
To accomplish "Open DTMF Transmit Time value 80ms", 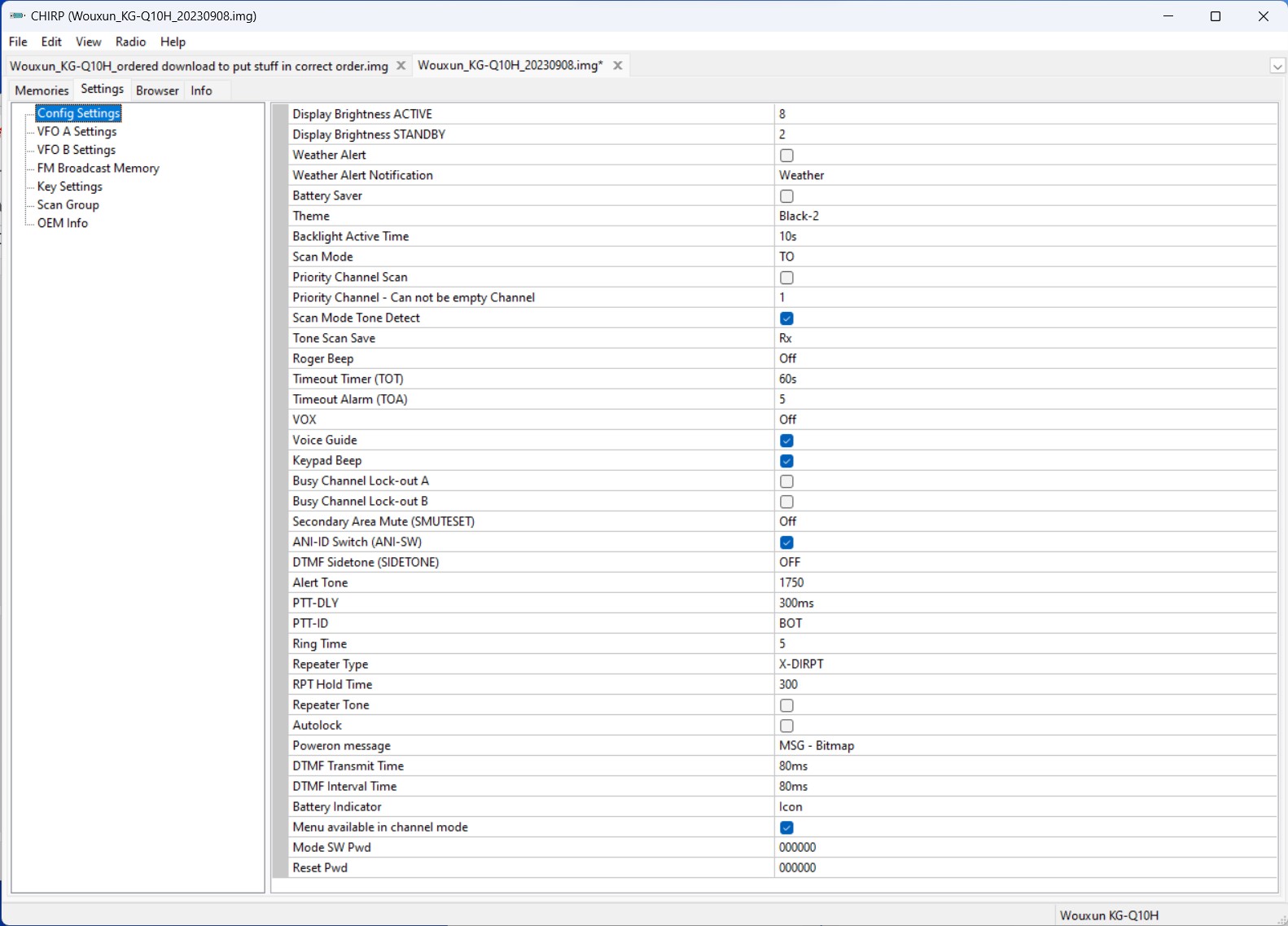I will (1025, 766).
